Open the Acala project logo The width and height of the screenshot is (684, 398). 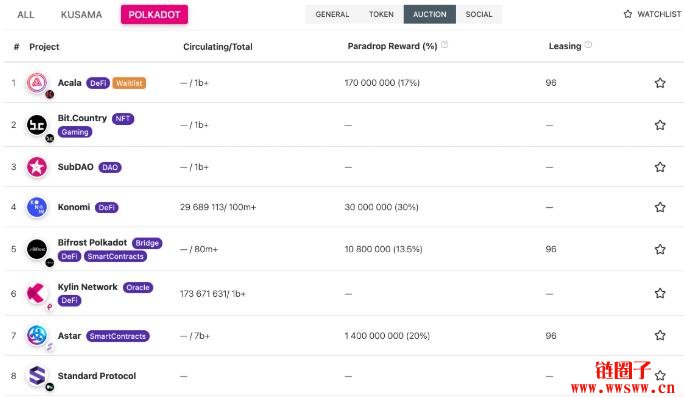click(37, 82)
